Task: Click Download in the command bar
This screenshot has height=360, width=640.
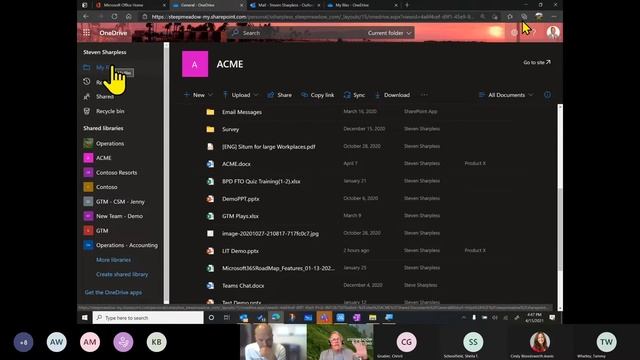Action: pyautogui.click(x=392, y=95)
